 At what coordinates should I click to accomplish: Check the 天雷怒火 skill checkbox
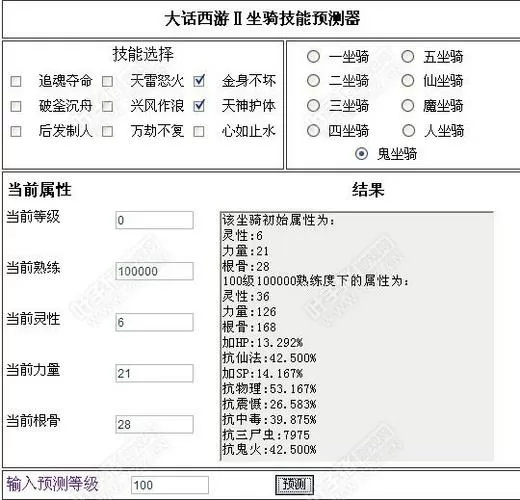pyautogui.click(x=107, y=81)
